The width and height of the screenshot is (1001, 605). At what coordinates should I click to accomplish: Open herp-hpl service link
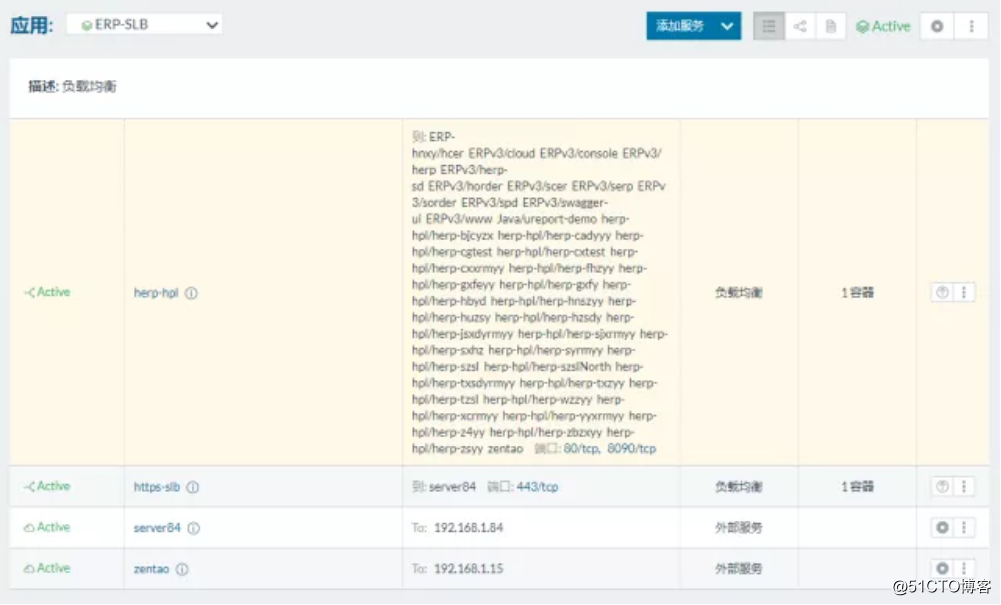[x=156, y=293]
